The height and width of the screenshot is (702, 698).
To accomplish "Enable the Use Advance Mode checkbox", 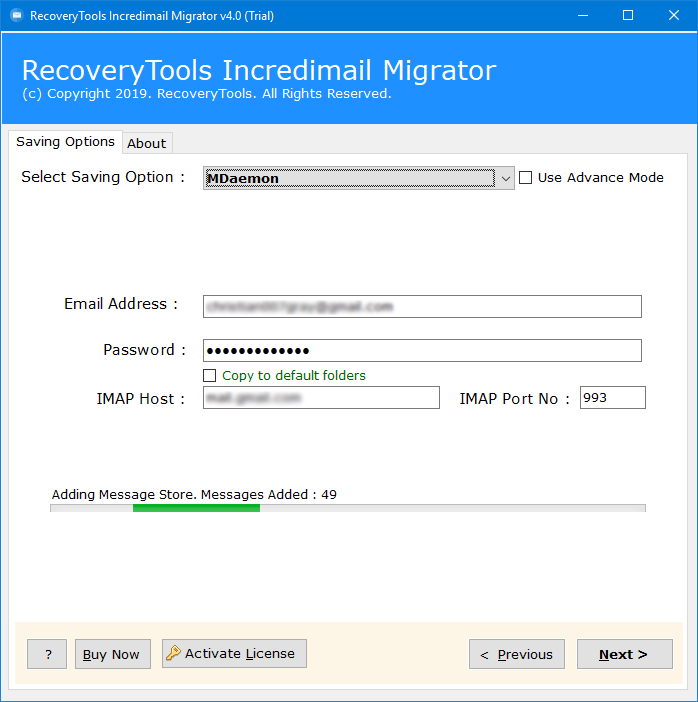I will pos(525,178).
